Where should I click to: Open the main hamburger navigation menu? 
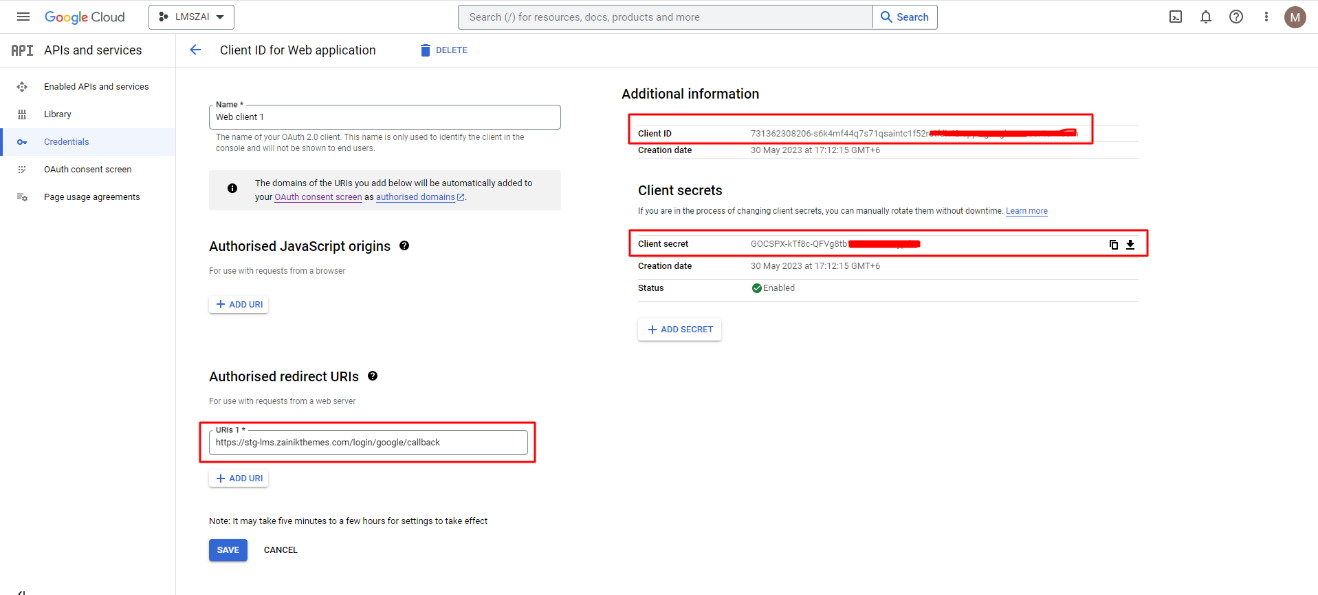pyautogui.click(x=23, y=17)
